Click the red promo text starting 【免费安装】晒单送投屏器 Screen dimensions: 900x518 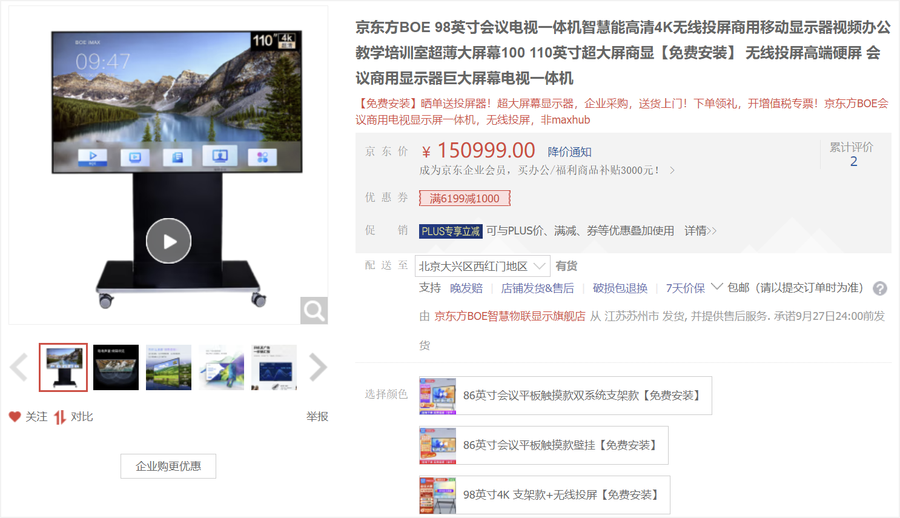click(622, 111)
